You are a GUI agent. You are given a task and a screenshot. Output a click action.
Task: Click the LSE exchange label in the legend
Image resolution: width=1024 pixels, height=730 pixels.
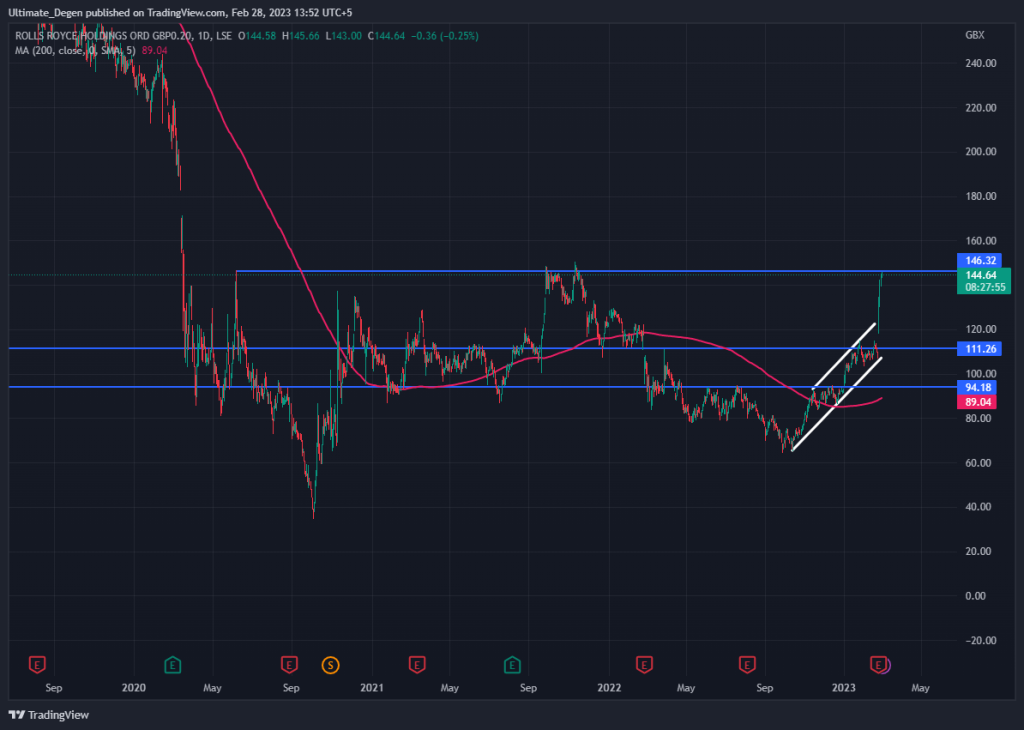point(224,36)
